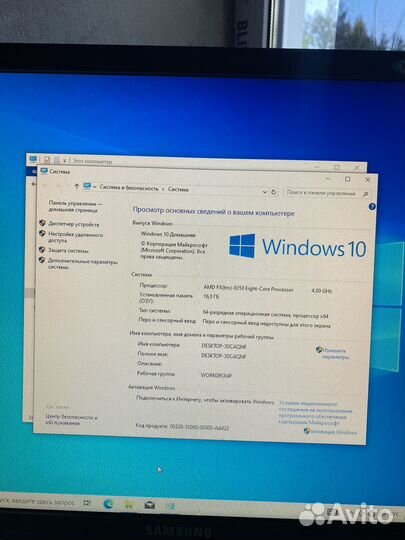The image size is (405, 540).
Task: Click processor value "AMD FX(tm)-8350 Eight-Core Processor"
Action: [248, 289]
